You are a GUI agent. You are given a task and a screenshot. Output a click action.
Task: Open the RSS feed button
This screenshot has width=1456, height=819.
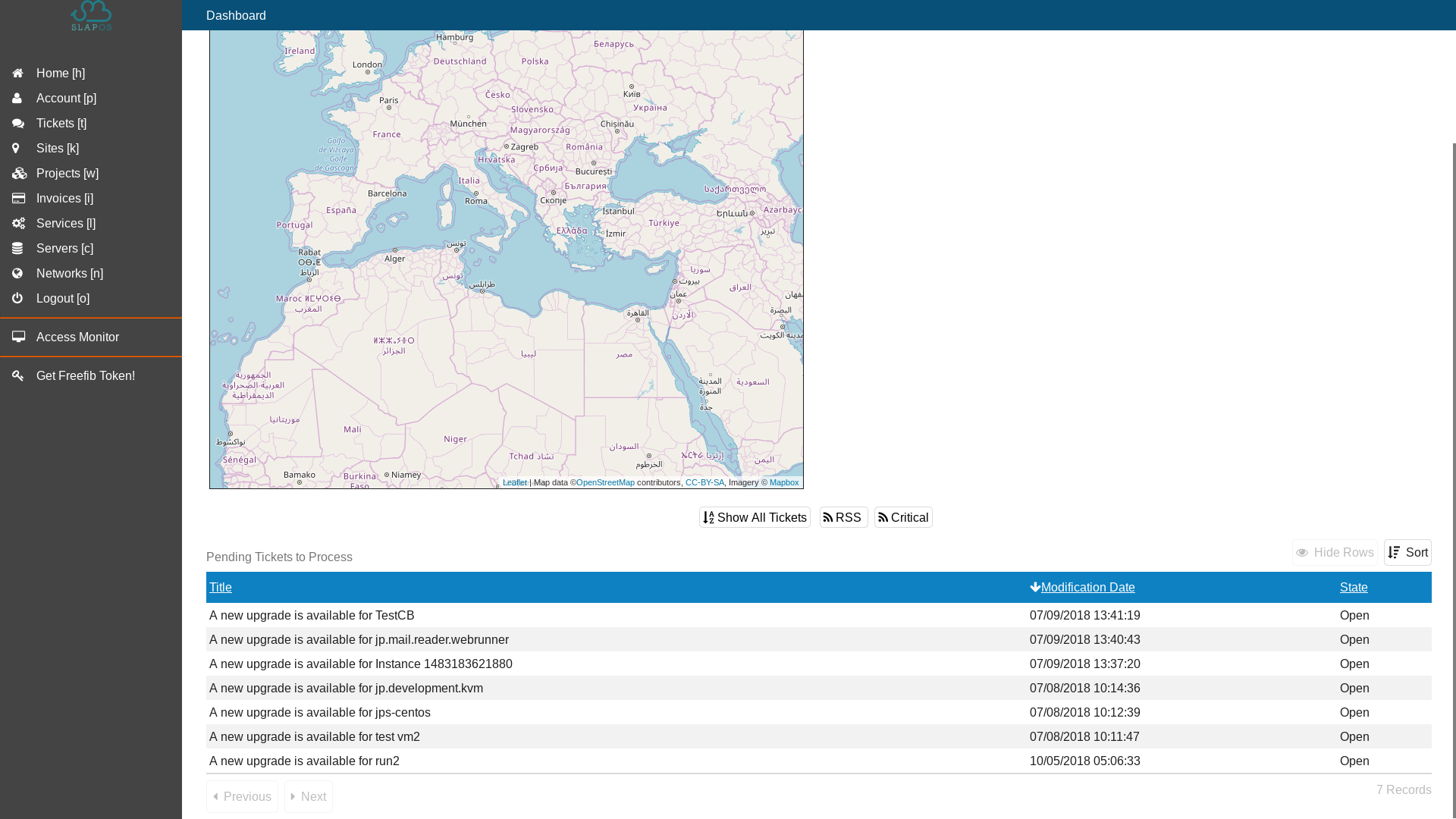[843, 517]
